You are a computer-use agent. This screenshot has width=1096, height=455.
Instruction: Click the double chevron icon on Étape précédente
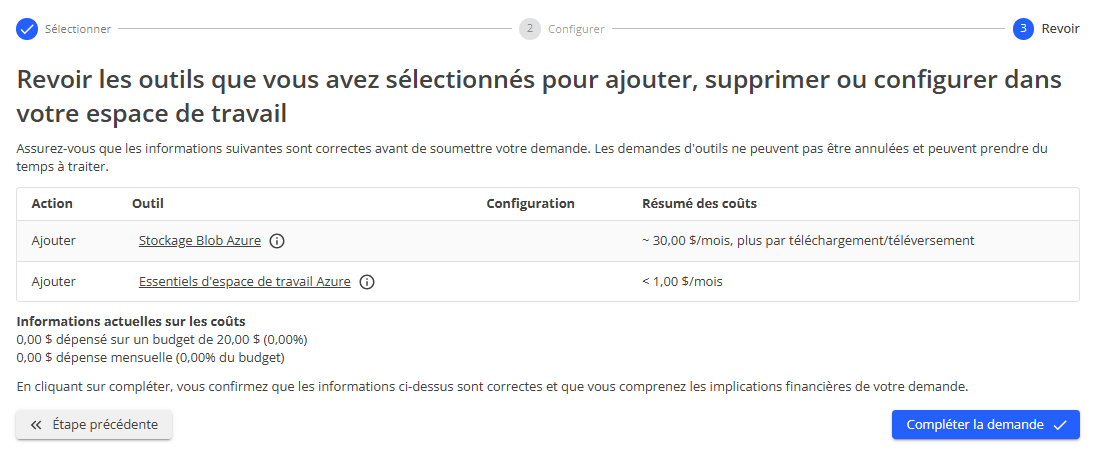36,425
